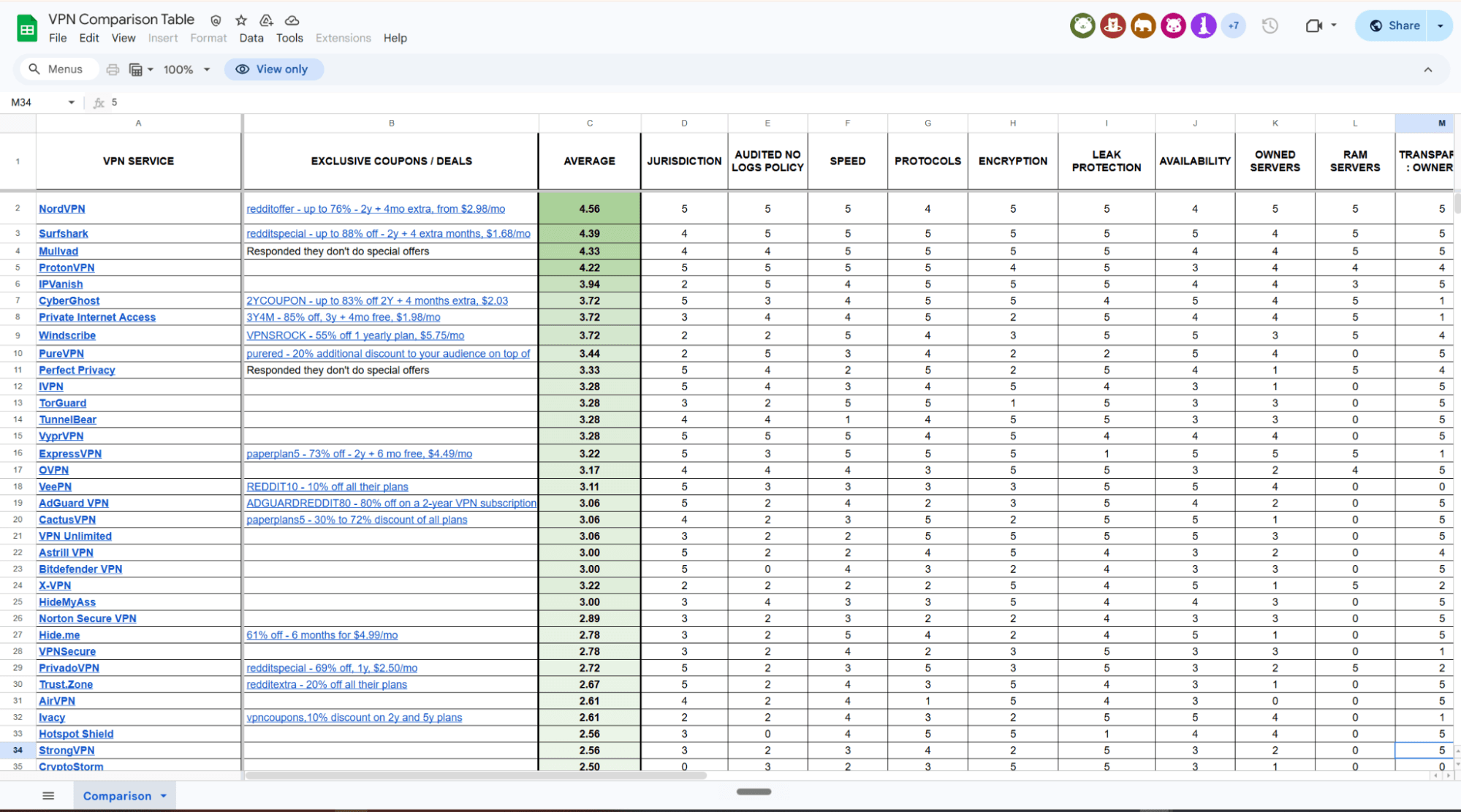
Task: Select row 34 header
Action: (18, 751)
